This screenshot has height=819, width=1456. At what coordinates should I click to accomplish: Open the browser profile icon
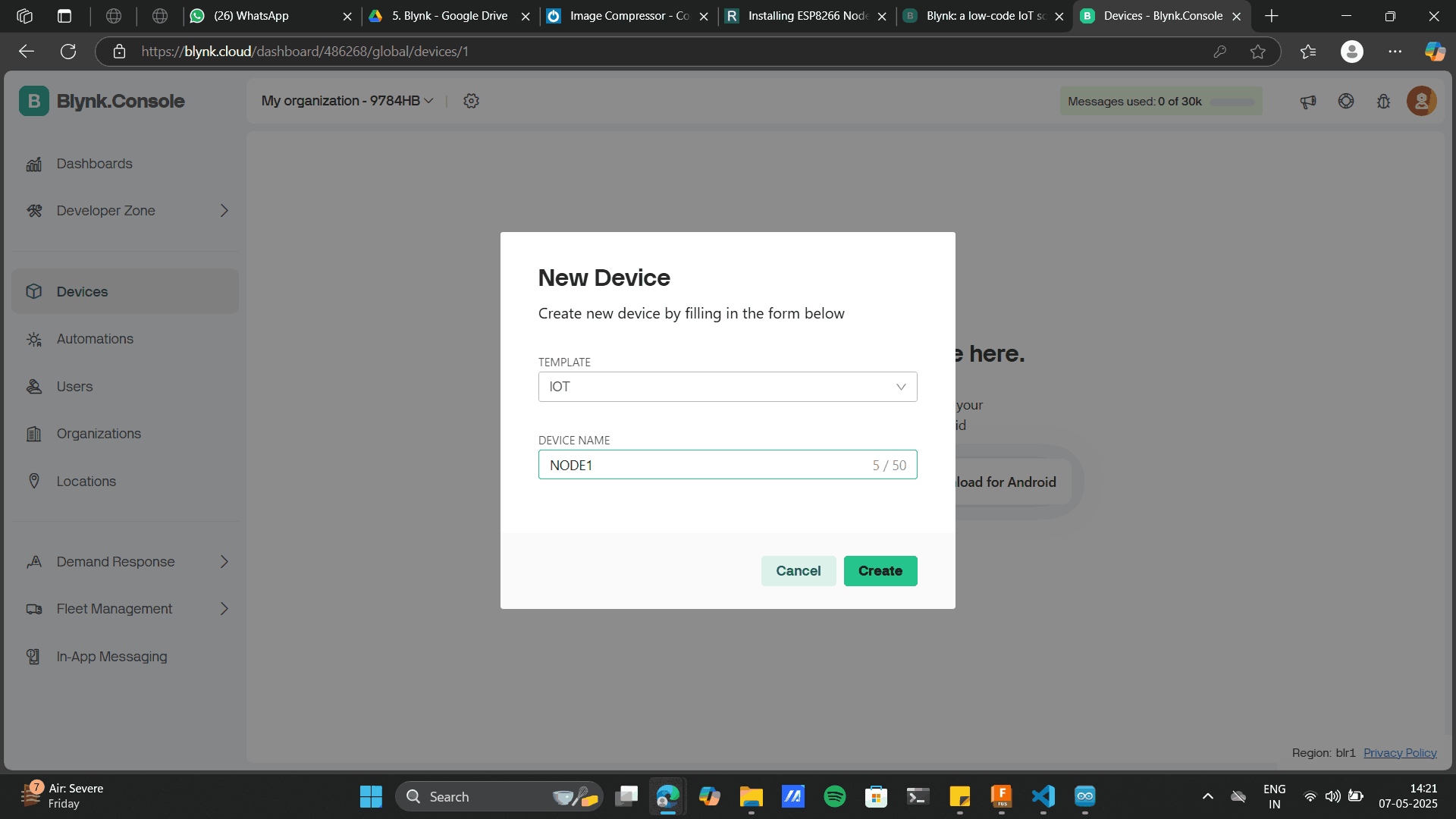click(1352, 52)
